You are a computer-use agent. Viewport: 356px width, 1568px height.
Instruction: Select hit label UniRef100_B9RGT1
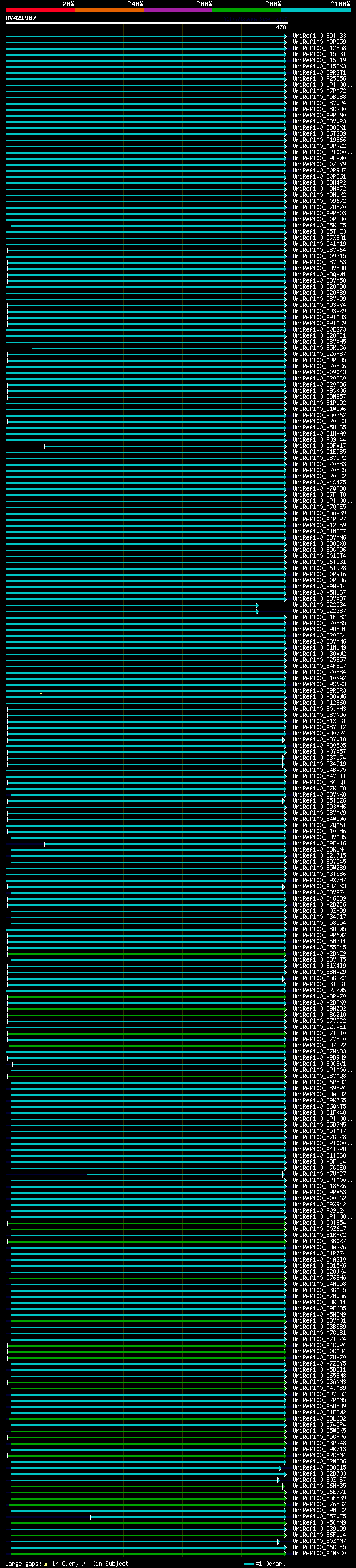tap(319, 72)
